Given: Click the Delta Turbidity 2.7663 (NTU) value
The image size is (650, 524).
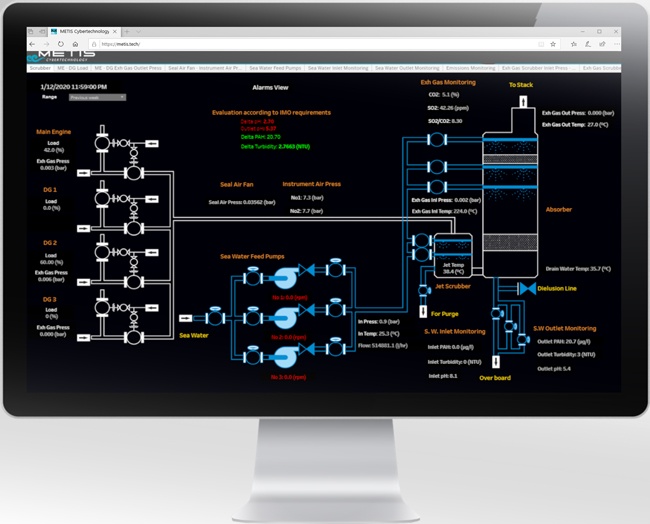Looking at the screenshot, I should coord(275,147).
